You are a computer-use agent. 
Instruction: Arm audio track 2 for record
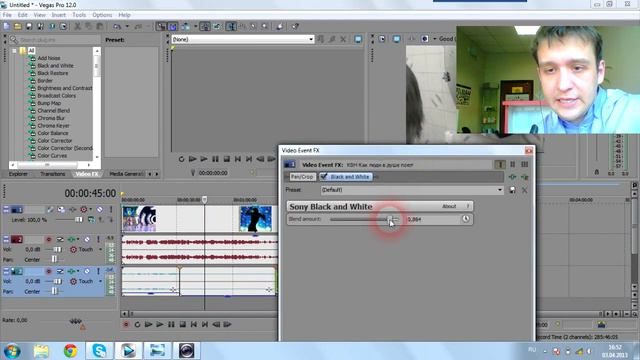49,239
